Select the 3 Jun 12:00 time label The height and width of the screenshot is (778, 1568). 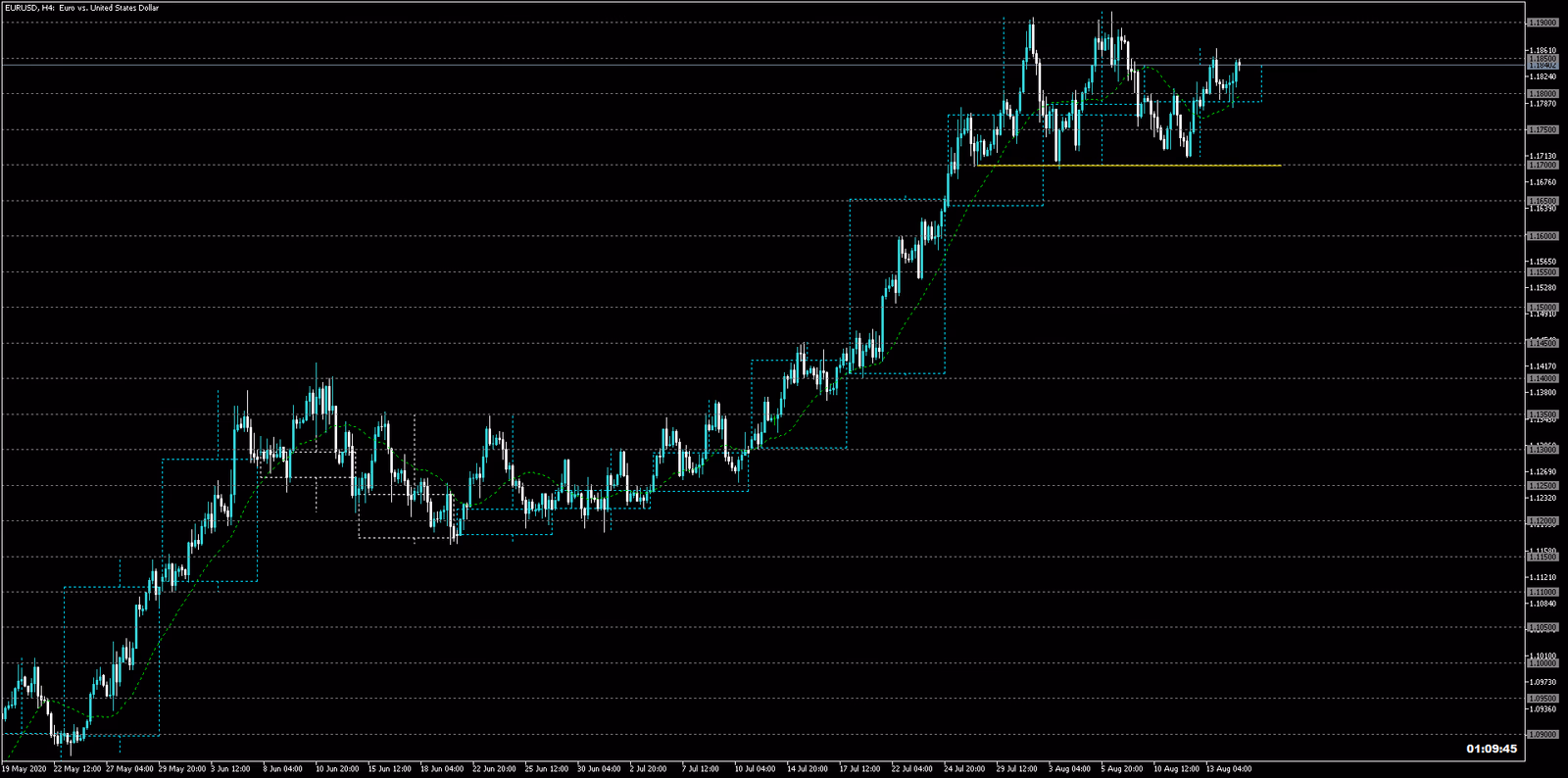point(230,769)
